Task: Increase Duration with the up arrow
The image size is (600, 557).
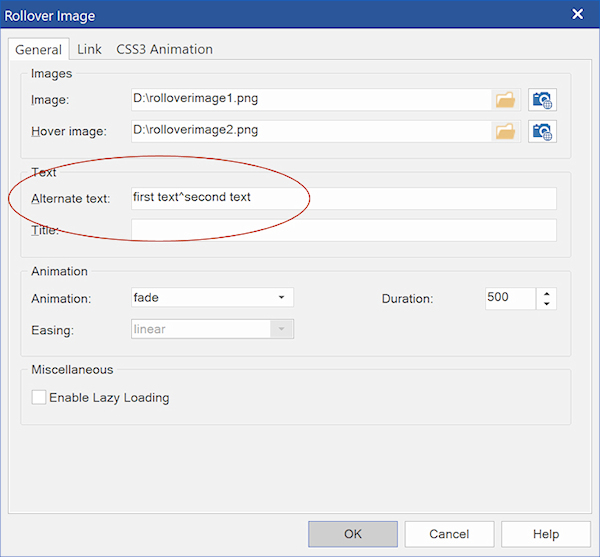Action: coord(546,293)
